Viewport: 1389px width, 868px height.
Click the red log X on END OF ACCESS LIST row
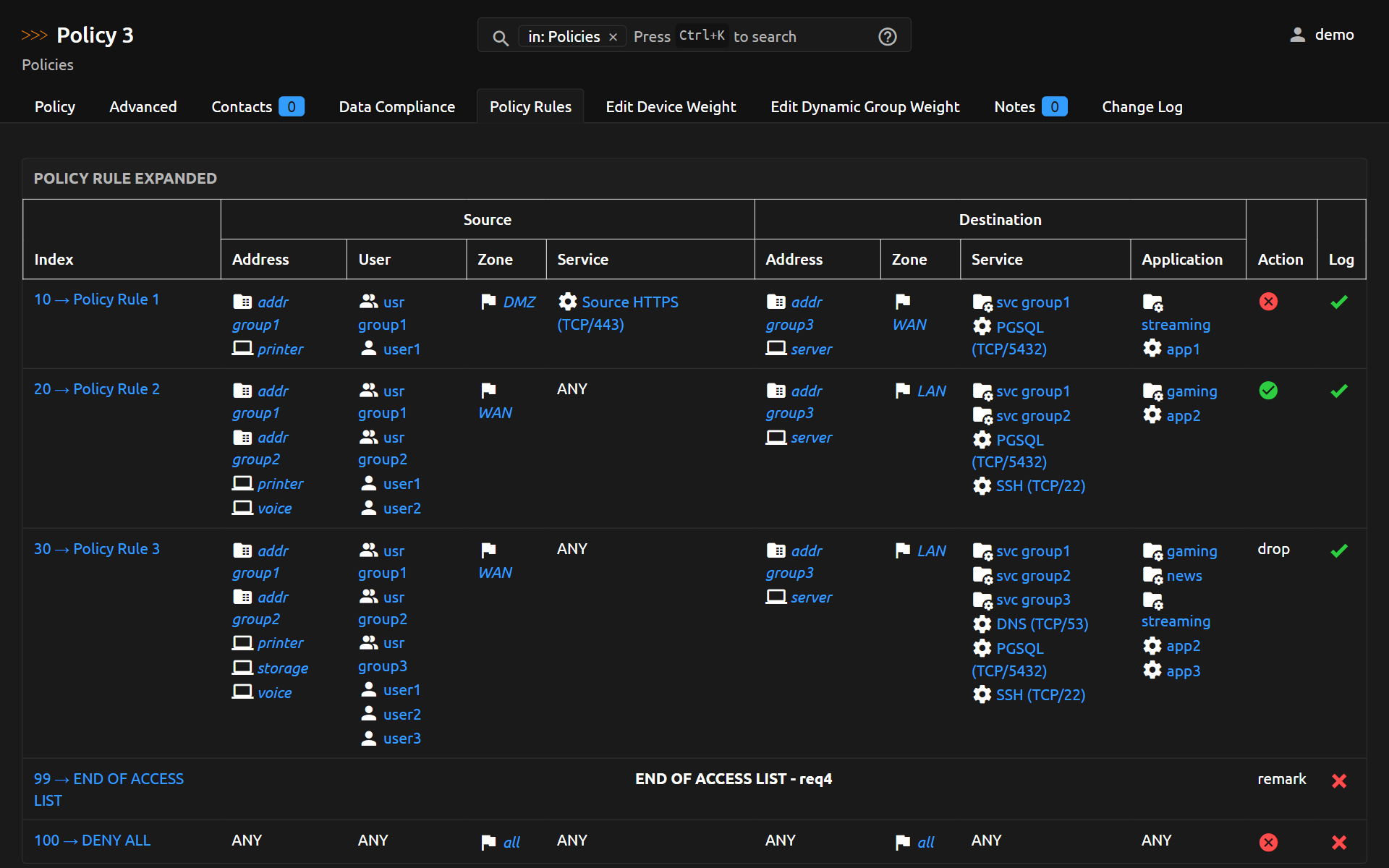click(1338, 780)
